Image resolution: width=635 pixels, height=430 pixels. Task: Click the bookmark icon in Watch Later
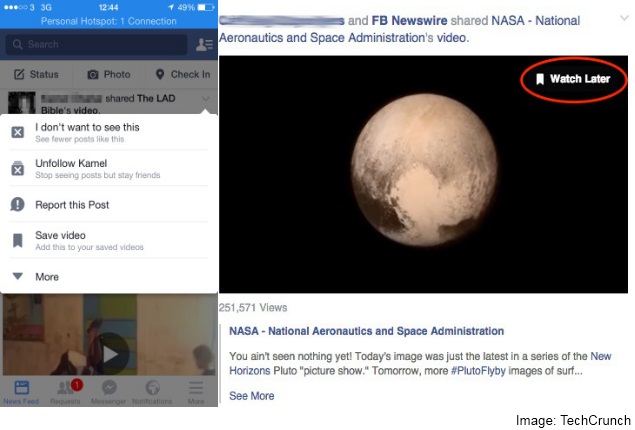click(x=540, y=79)
